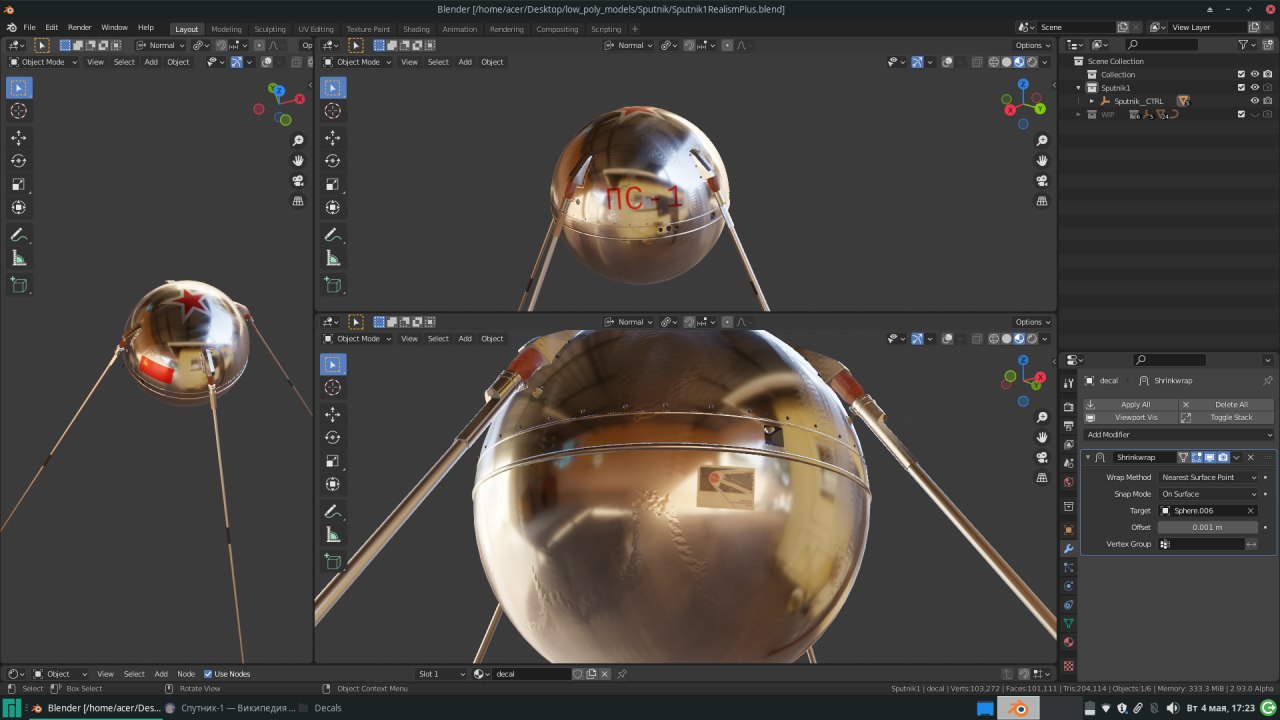Switch to the UV Editing workspace tab
Image resolution: width=1280 pixels, height=720 pixels.
click(316, 29)
